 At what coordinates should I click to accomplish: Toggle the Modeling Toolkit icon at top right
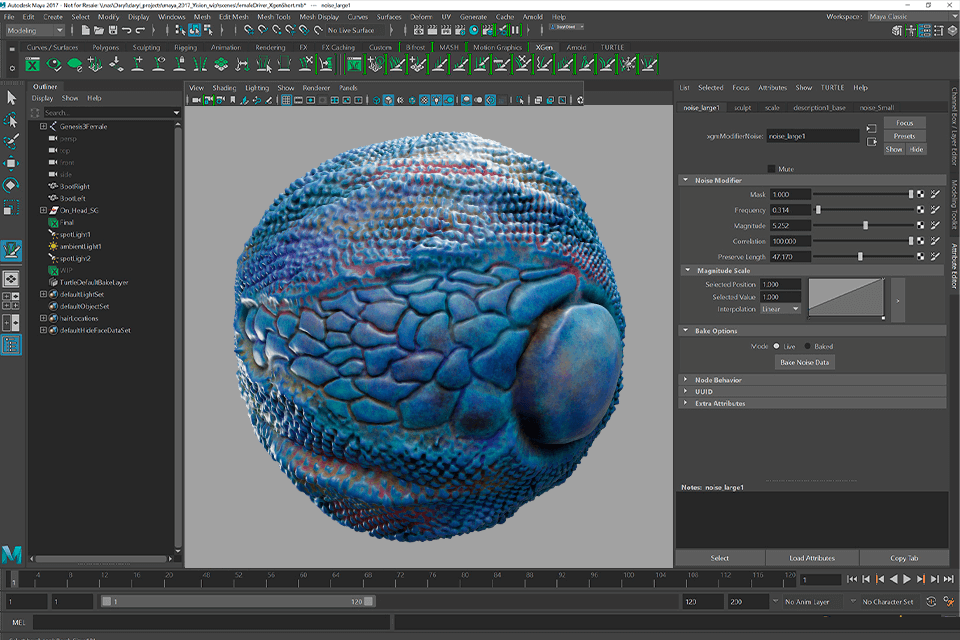click(x=897, y=30)
